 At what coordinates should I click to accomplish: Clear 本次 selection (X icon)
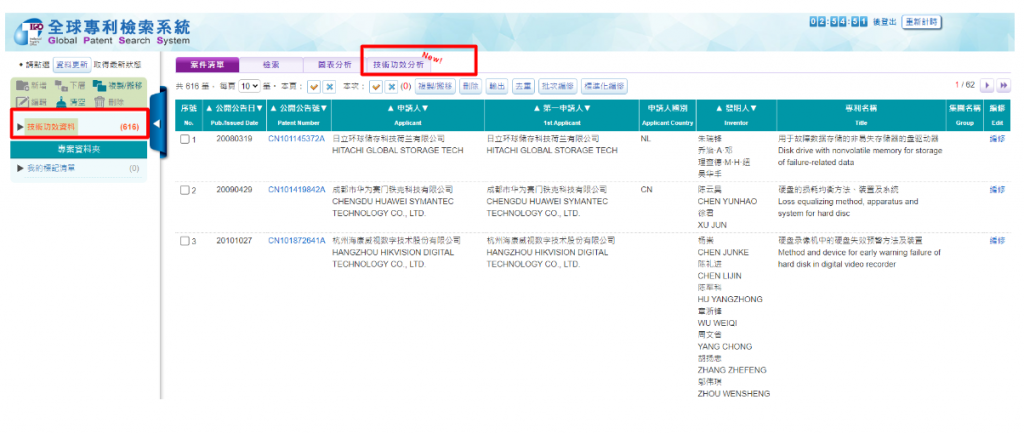pos(391,86)
